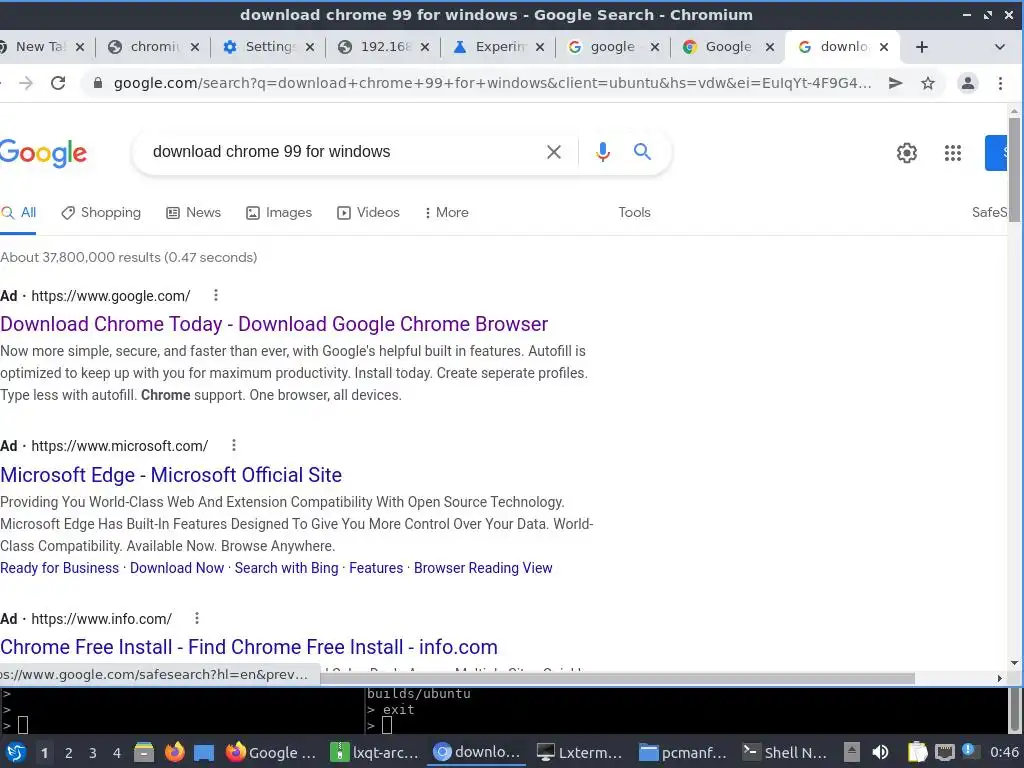Launch Firefox from the panel quick launcher
Viewport: 1024px width, 768px height.
click(174, 752)
